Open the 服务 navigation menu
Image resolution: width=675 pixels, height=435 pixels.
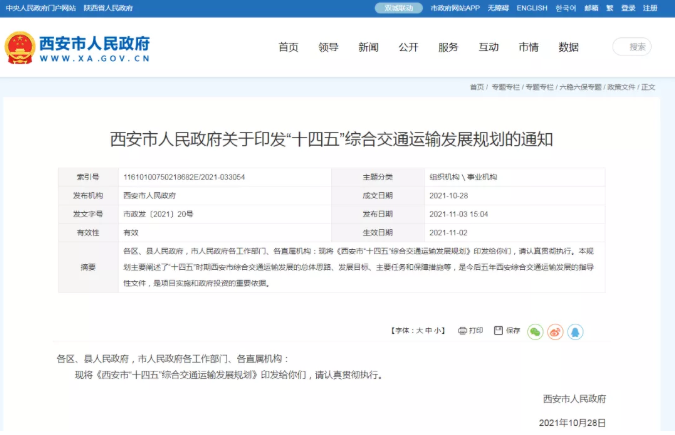pyautogui.click(x=448, y=47)
